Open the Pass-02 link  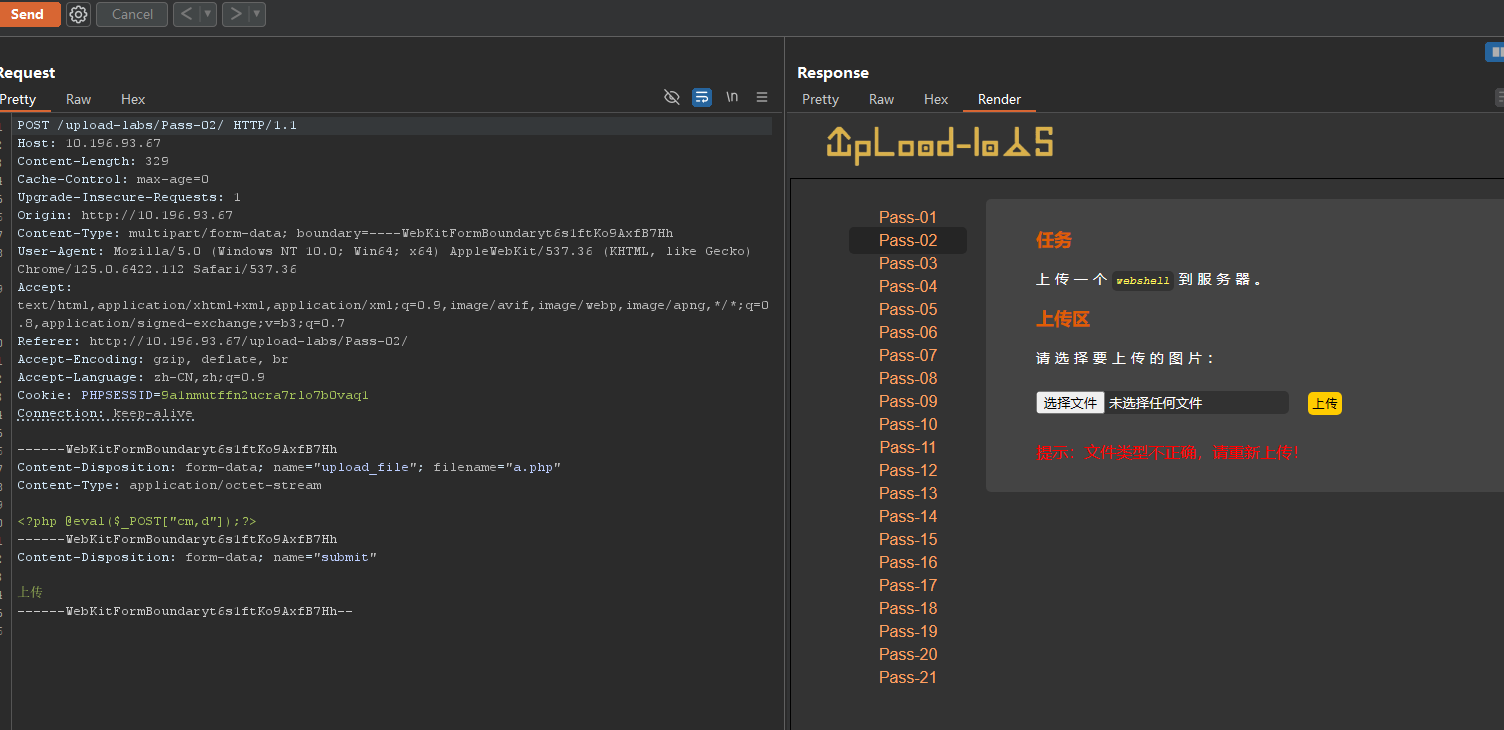click(x=908, y=240)
